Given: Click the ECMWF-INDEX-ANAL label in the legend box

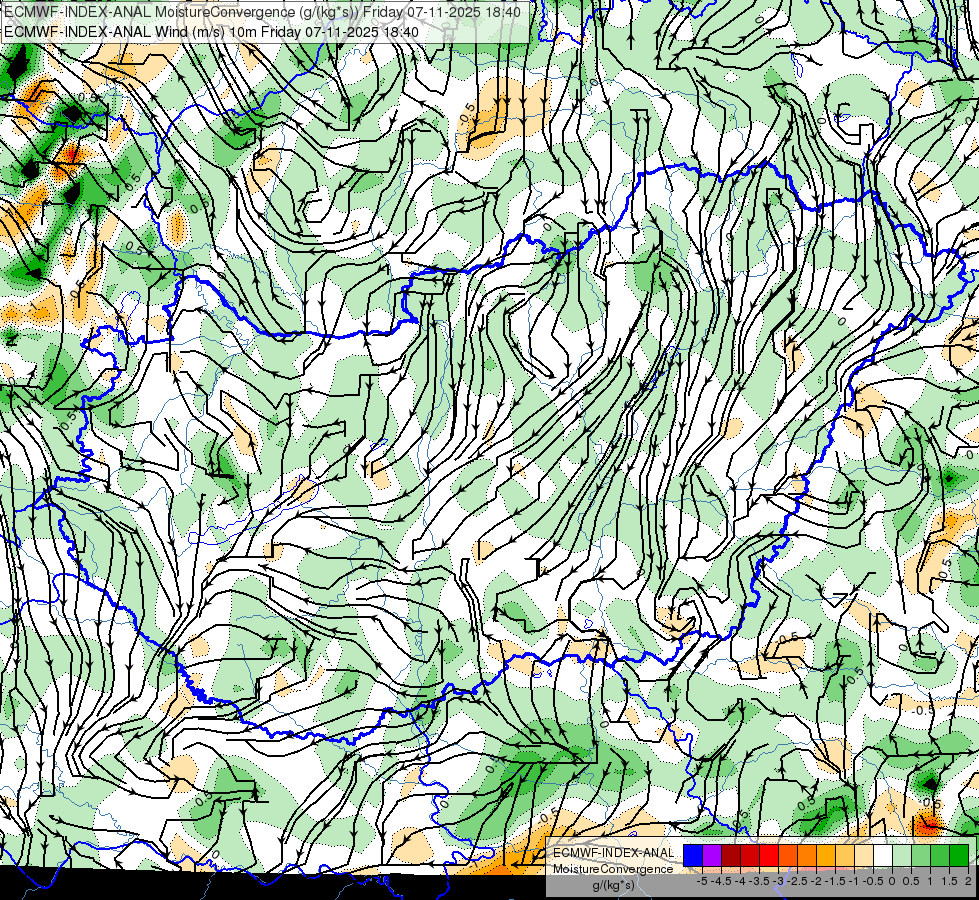Looking at the screenshot, I should [613, 853].
